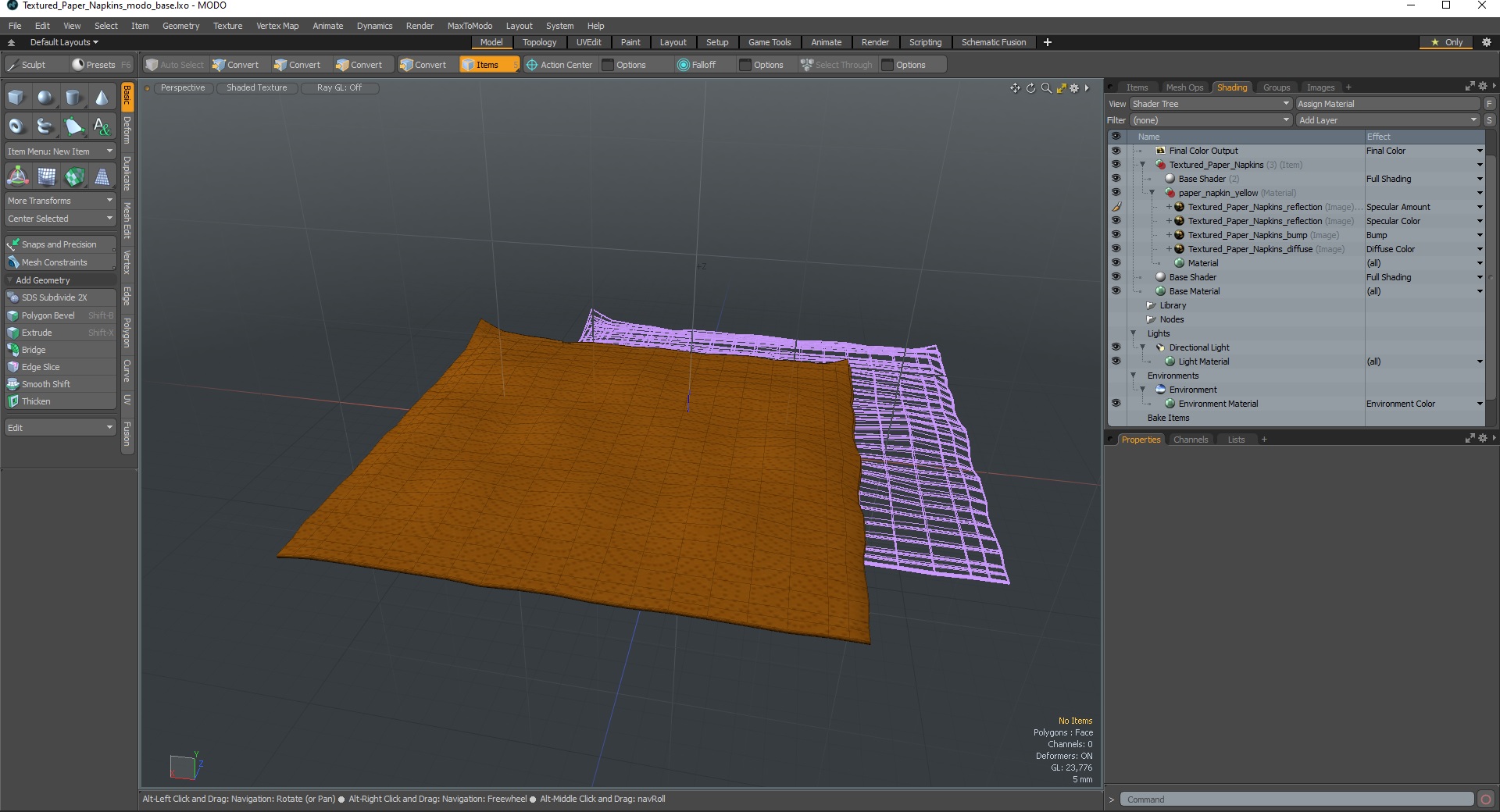Screen dimensions: 1500x812
Task: Open the Geometry menu
Action: [181, 26]
